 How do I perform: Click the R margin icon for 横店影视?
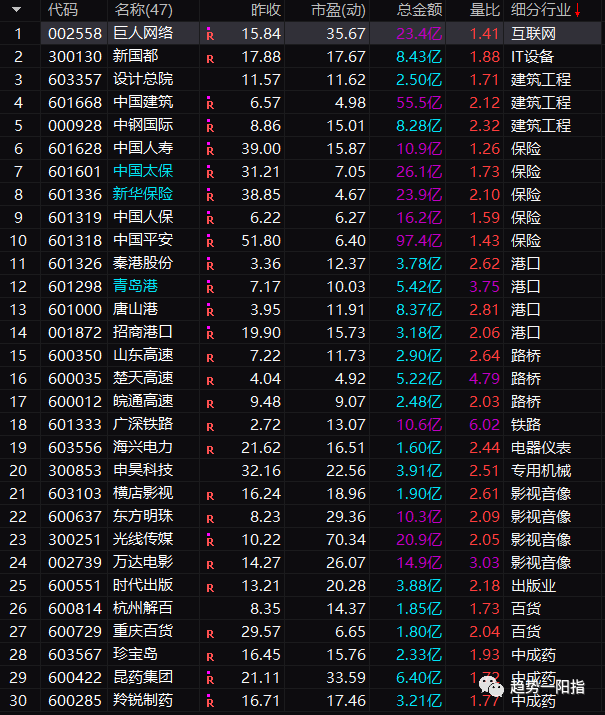[x=210, y=496]
